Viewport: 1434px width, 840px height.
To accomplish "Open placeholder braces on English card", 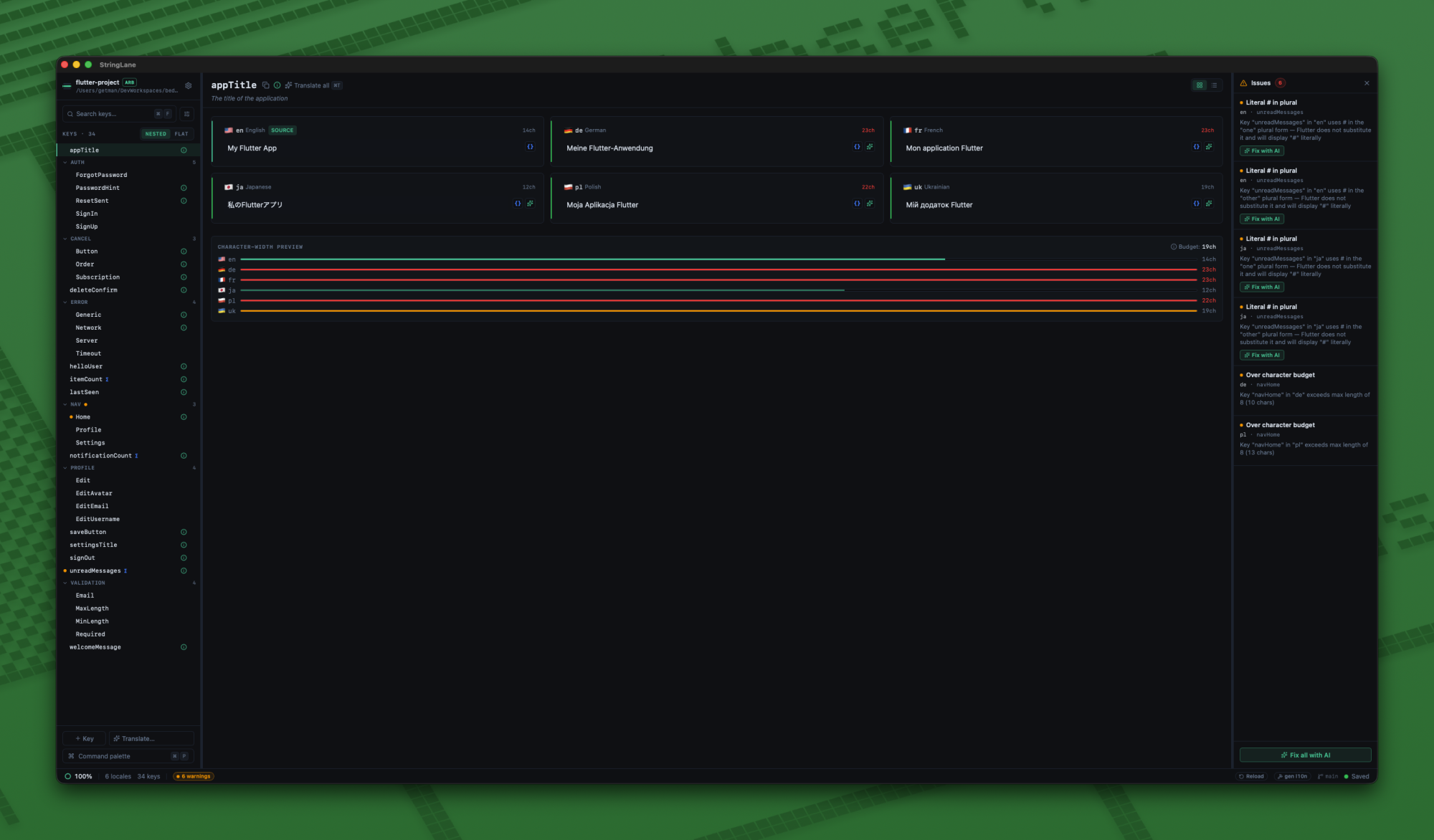I will pyautogui.click(x=531, y=147).
